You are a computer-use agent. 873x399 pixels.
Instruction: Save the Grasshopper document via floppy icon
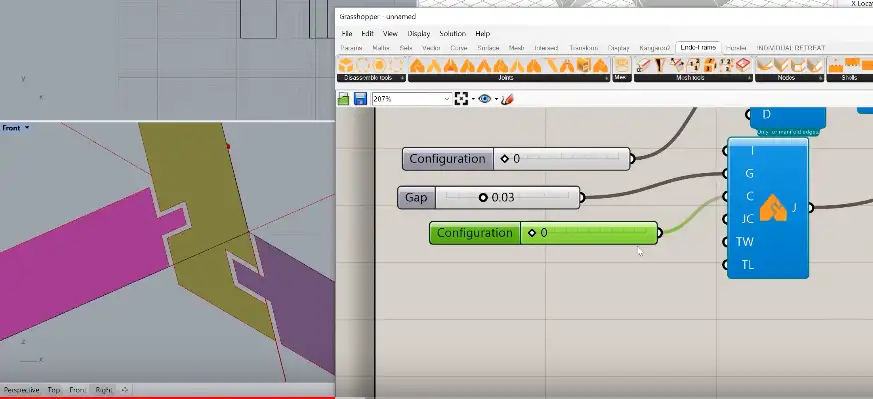coord(360,99)
